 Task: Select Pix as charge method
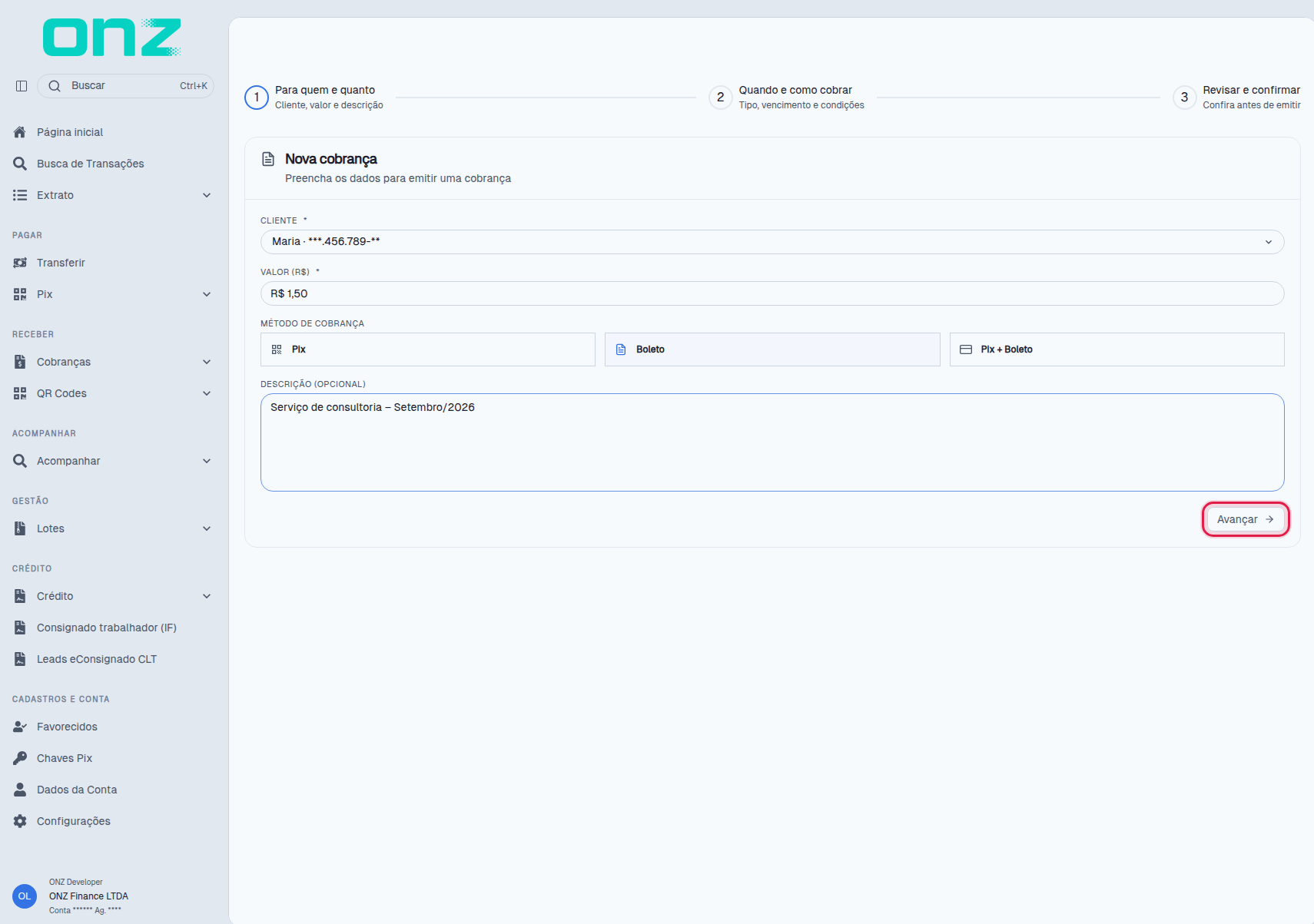click(x=428, y=349)
